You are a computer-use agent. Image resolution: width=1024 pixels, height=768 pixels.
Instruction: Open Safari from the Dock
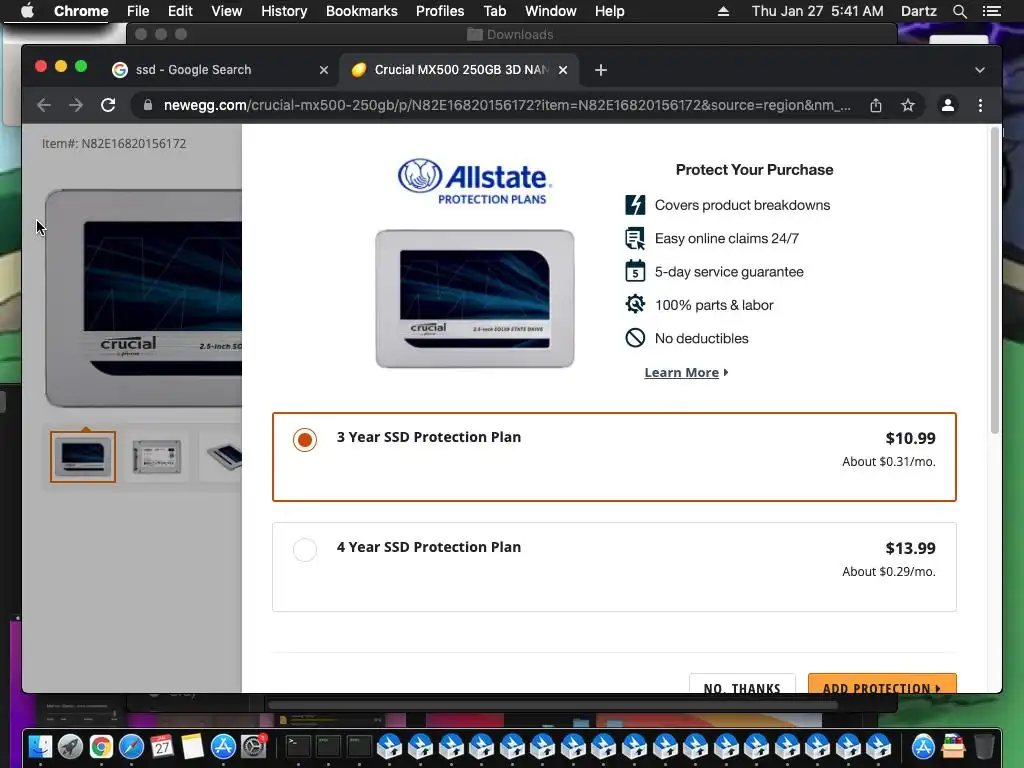coord(131,746)
